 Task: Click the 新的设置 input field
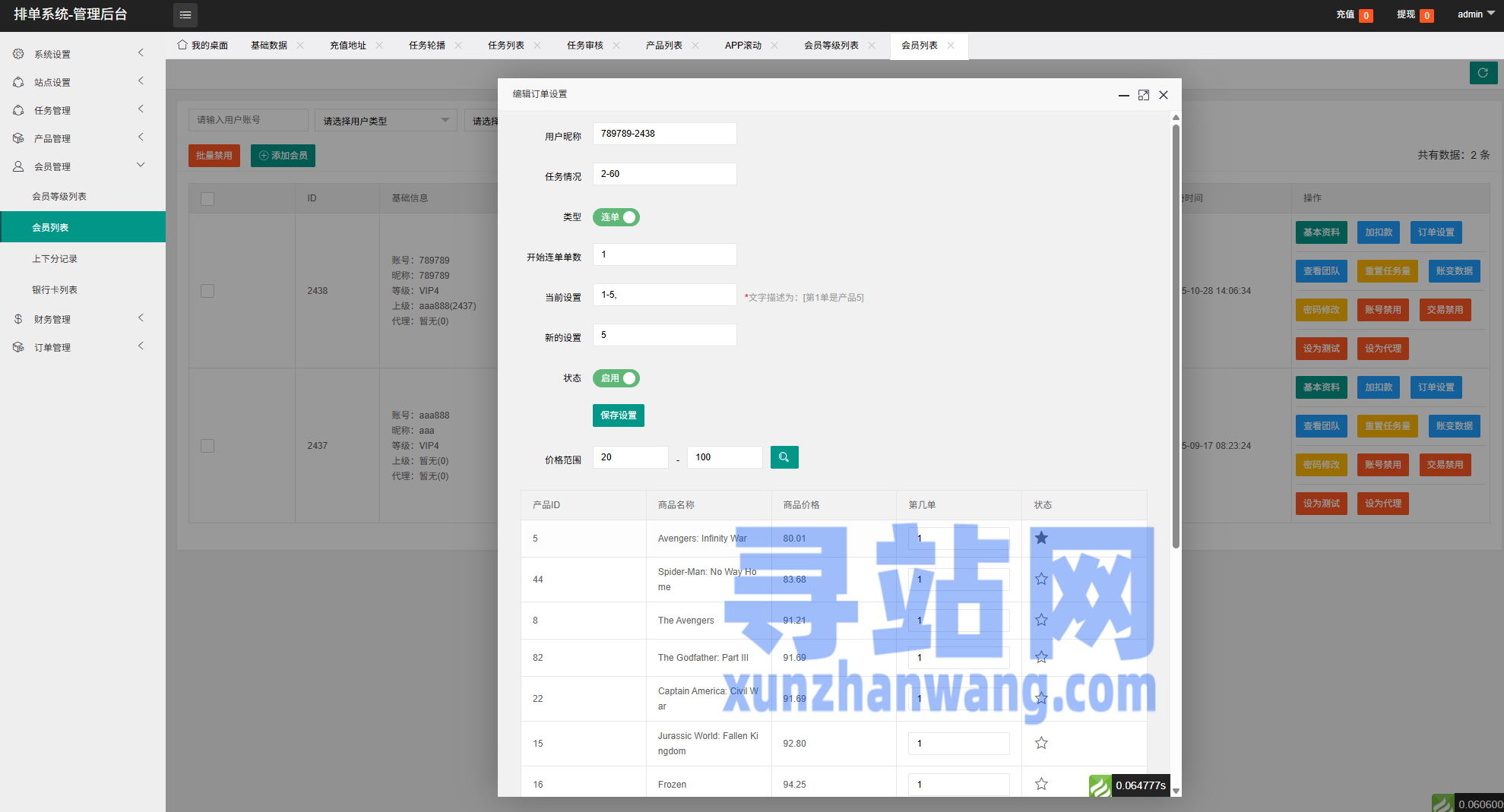[664, 335]
